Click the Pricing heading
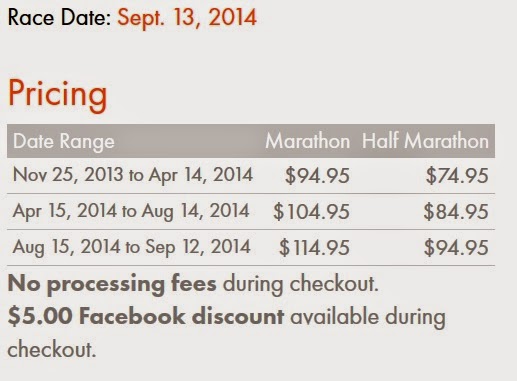This screenshot has width=517, height=381. tap(57, 95)
